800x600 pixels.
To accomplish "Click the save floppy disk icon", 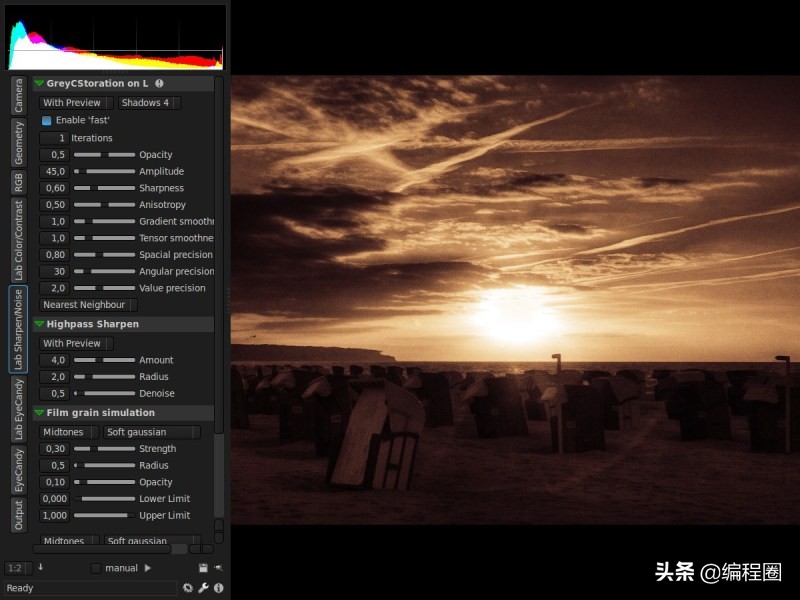I will click(x=203, y=568).
